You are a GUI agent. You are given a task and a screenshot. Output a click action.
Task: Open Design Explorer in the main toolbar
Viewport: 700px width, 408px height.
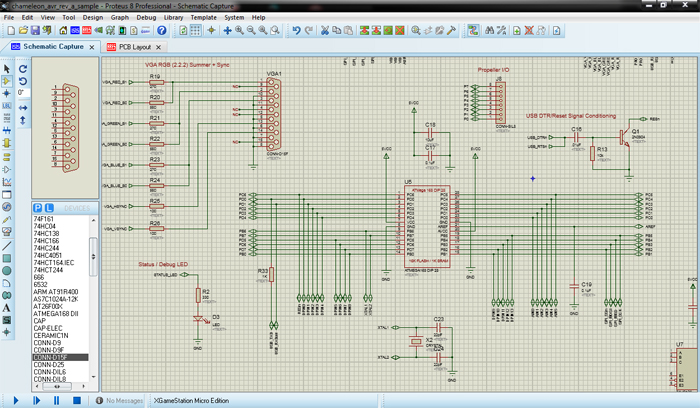point(122,30)
